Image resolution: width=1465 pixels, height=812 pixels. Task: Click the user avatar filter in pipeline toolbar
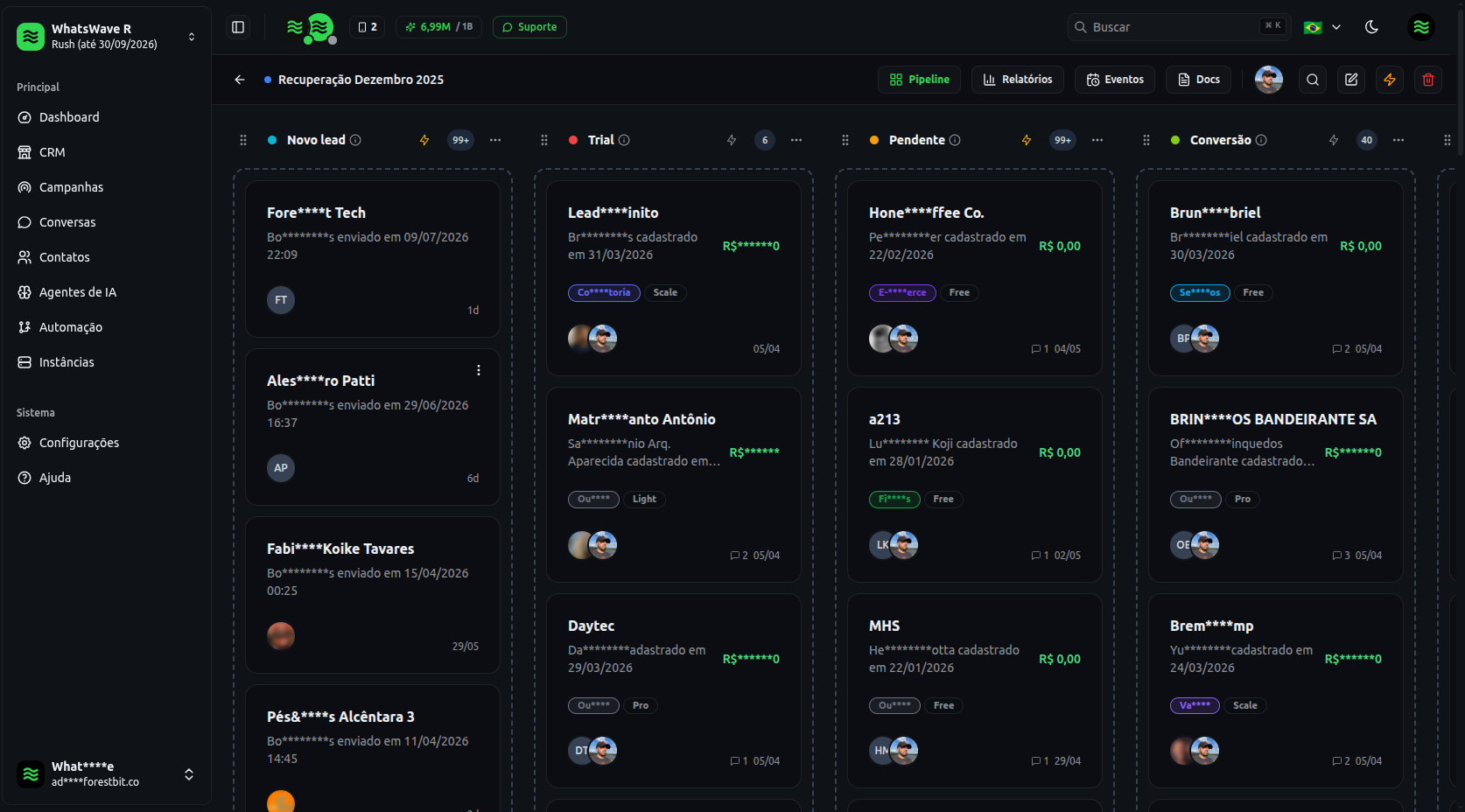[1269, 80]
